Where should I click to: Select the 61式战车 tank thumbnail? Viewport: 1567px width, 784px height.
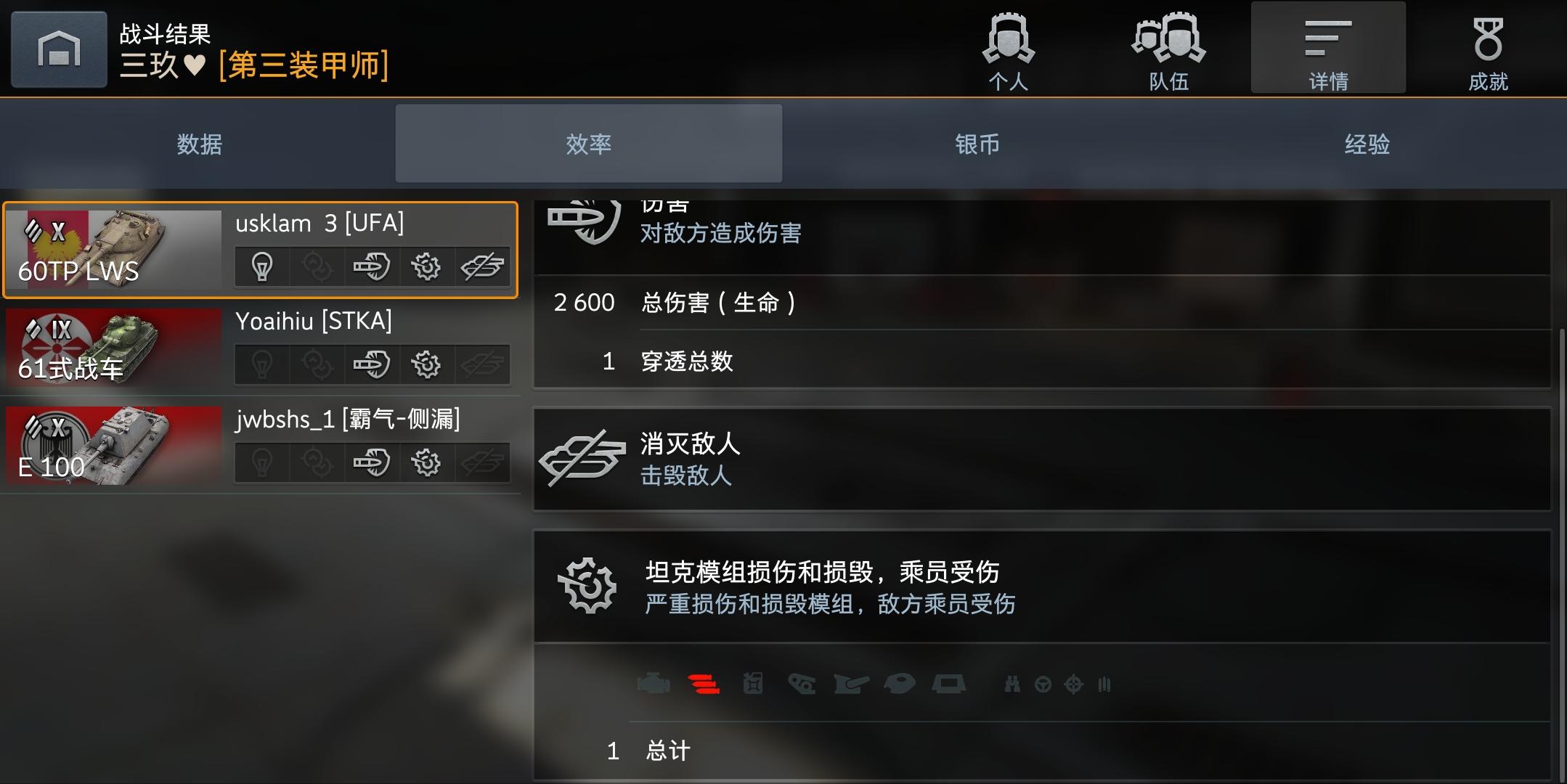pyautogui.click(x=114, y=348)
